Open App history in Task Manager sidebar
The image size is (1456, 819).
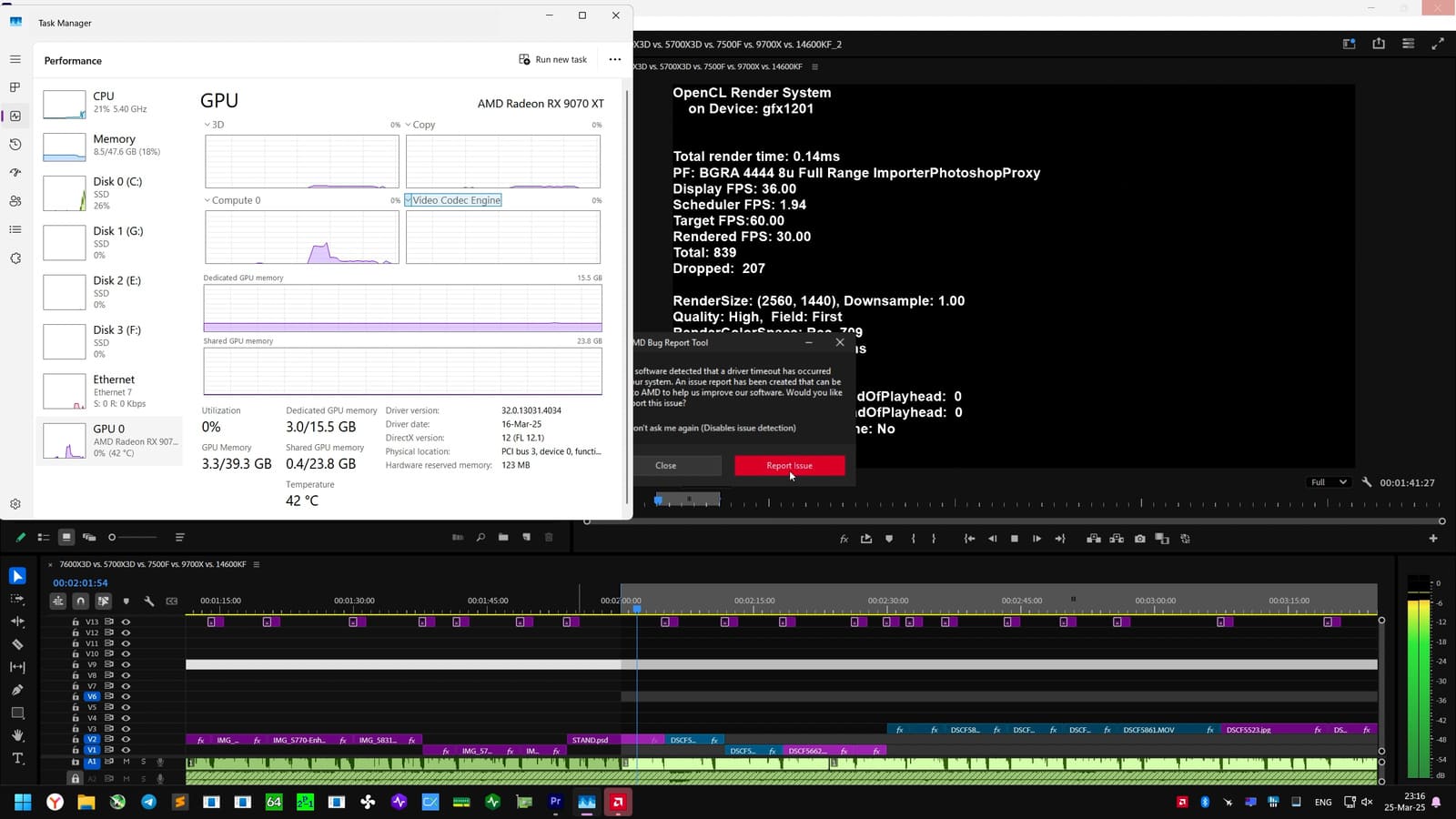pyautogui.click(x=15, y=145)
